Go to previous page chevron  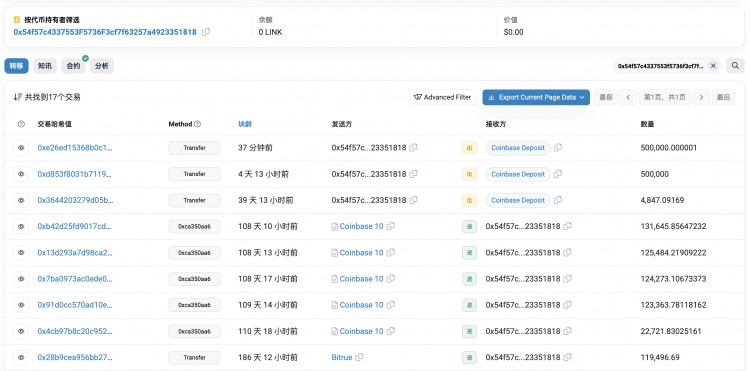pos(628,97)
